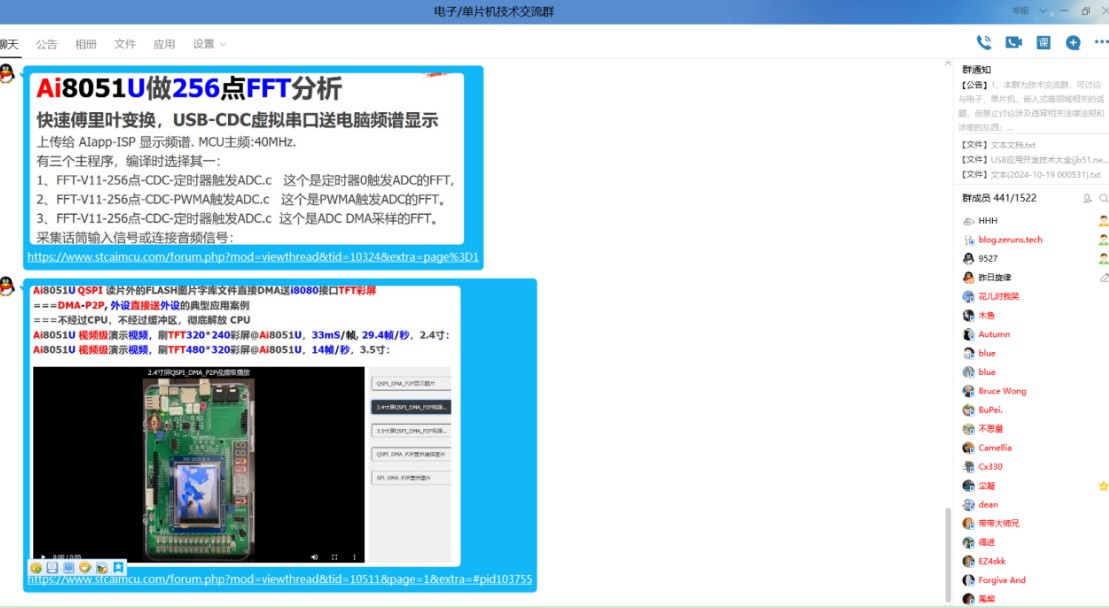Click the role badge icon beside HHH
Image resolution: width=1109 pixels, height=608 pixels.
(1103, 221)
